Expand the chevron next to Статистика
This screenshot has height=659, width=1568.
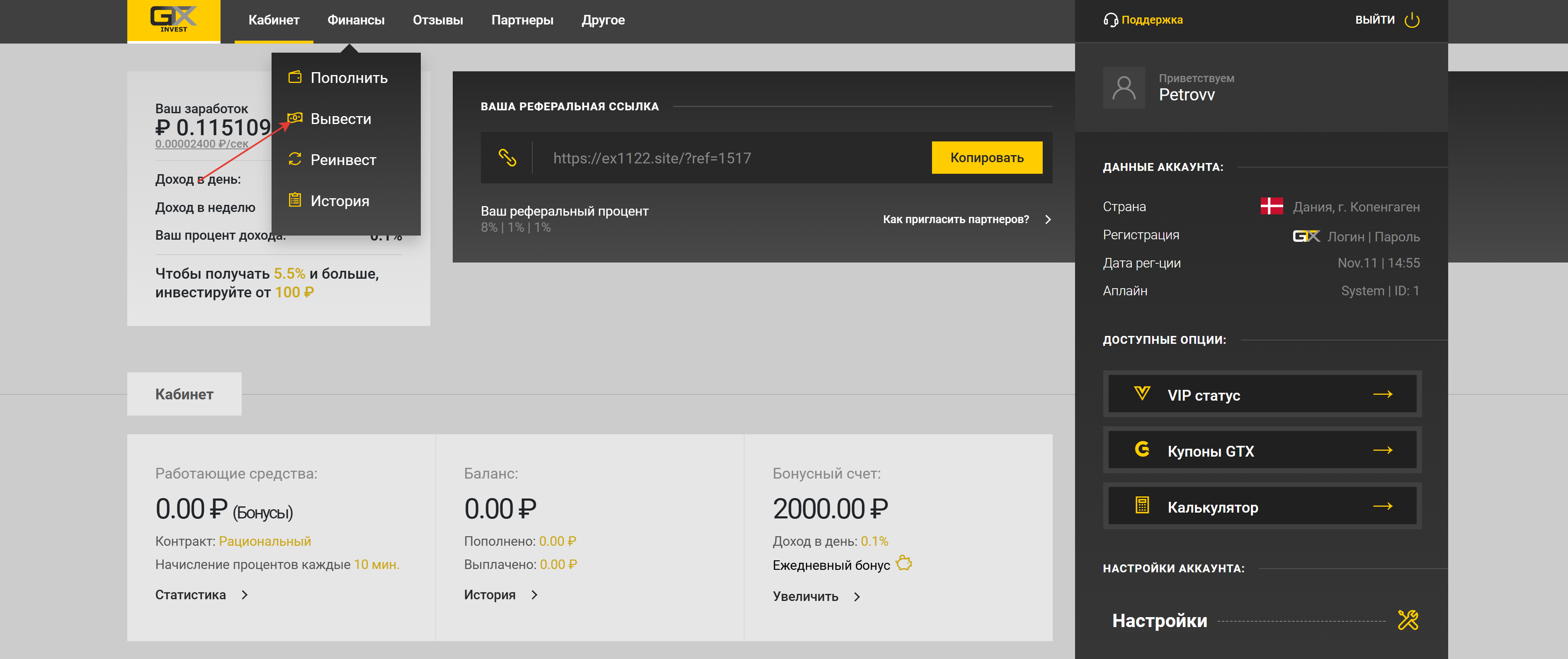245,595
